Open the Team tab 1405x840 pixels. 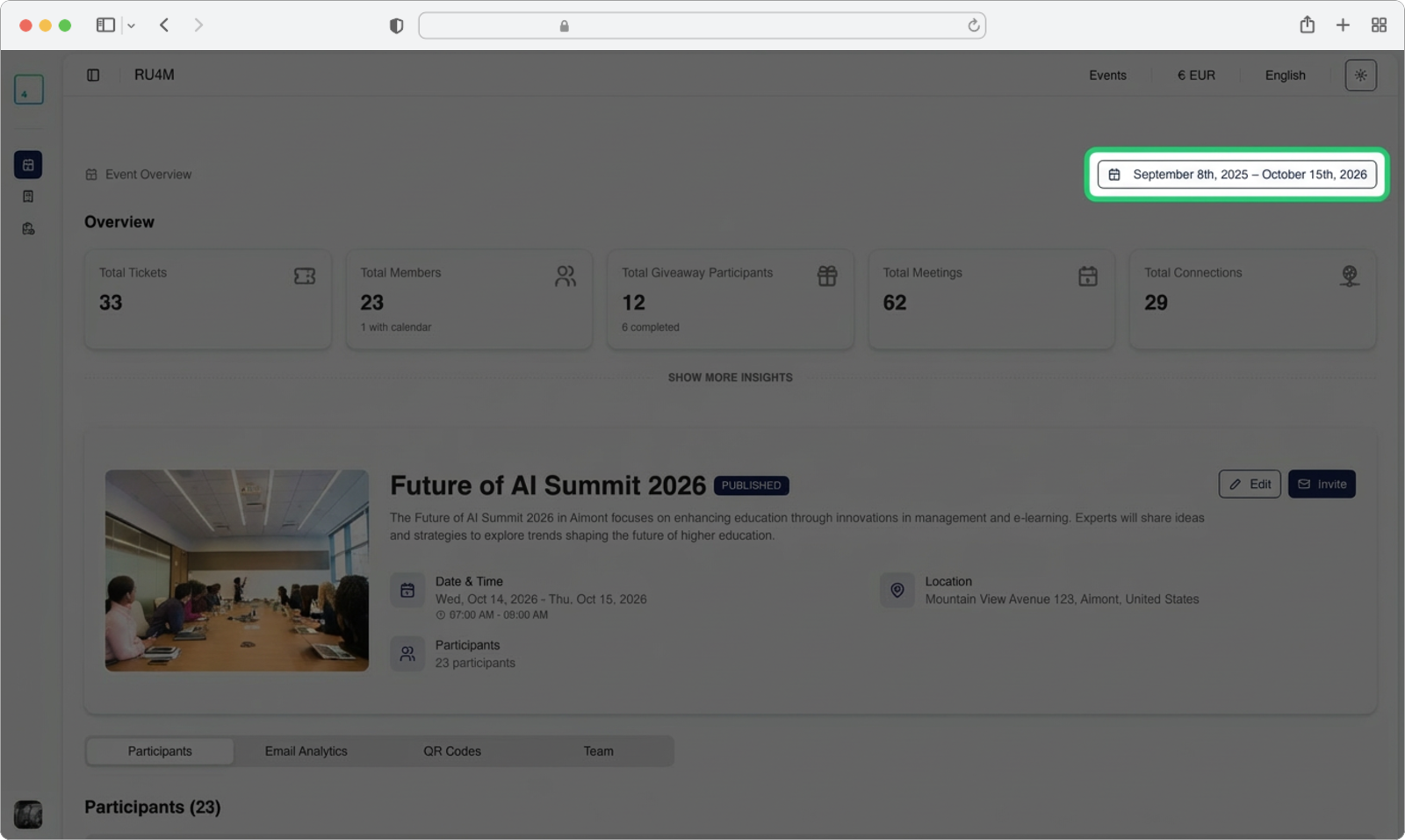[598, 751]
